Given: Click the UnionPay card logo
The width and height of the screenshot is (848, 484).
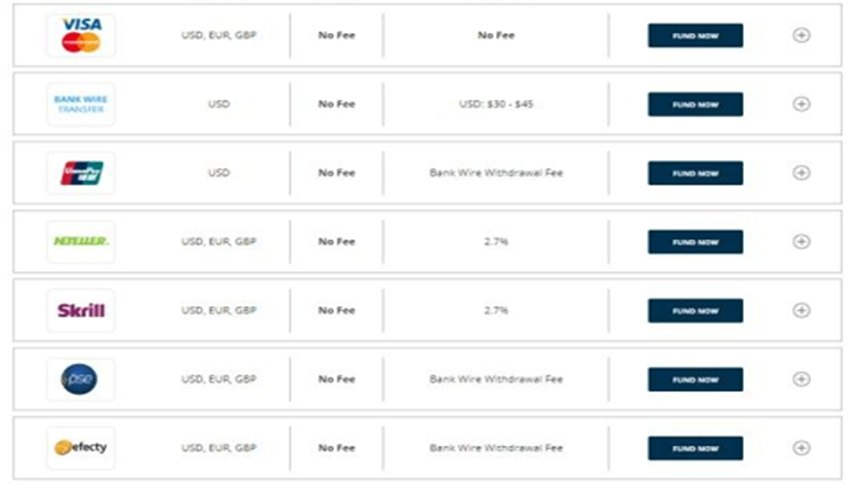Looking at the screenshot, I should coord(81,173).
